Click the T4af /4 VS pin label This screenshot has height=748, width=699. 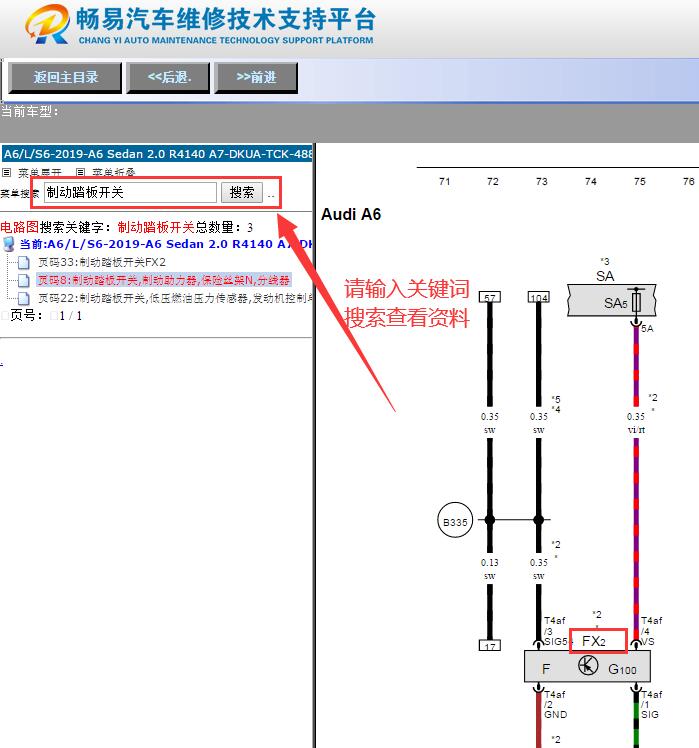tap(651, 631)
